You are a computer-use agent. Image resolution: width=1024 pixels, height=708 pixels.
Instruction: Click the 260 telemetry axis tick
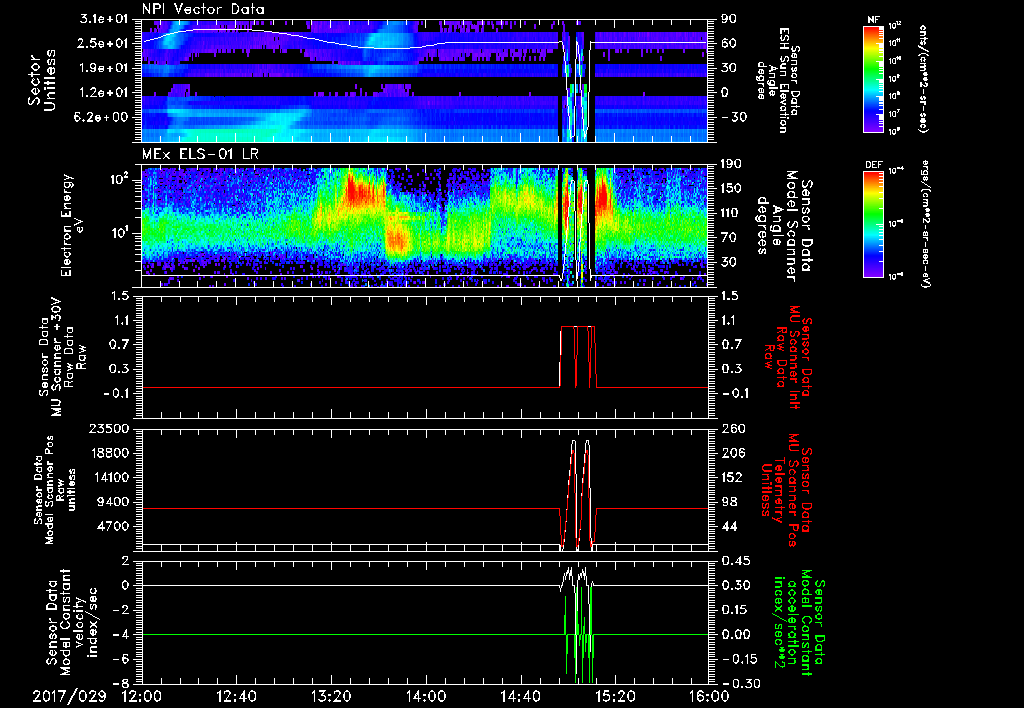point(733,428)
